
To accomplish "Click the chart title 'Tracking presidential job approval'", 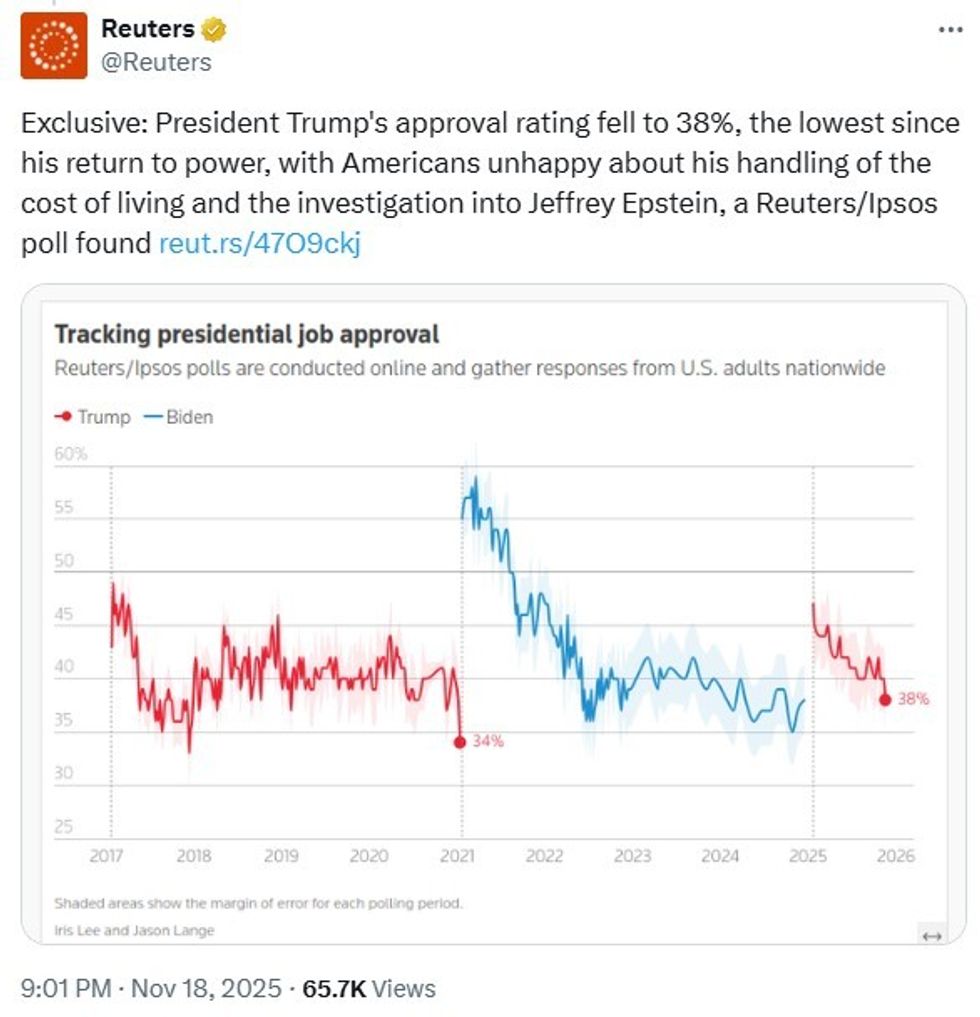I will point(246,334).
